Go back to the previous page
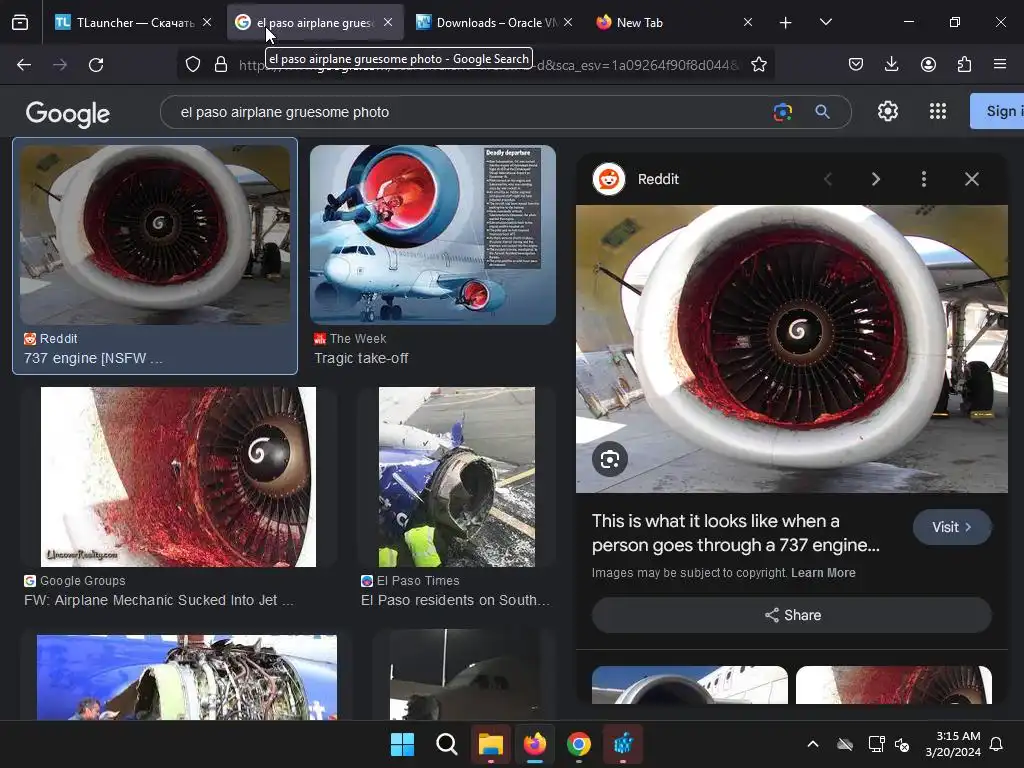This screenshot has height=768, width=1024. [24, 65]
